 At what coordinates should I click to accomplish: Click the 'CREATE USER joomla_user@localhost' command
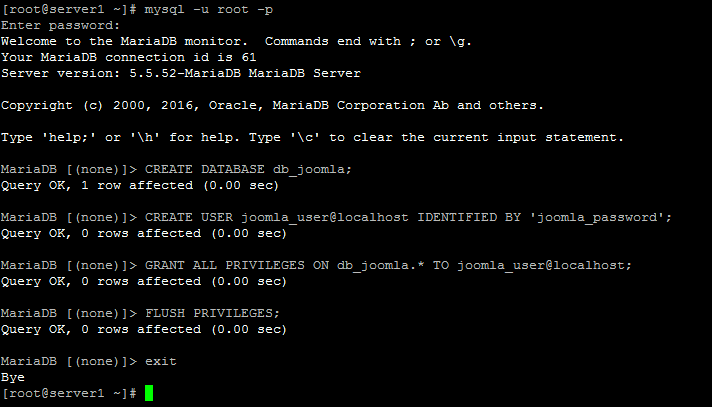277,217
